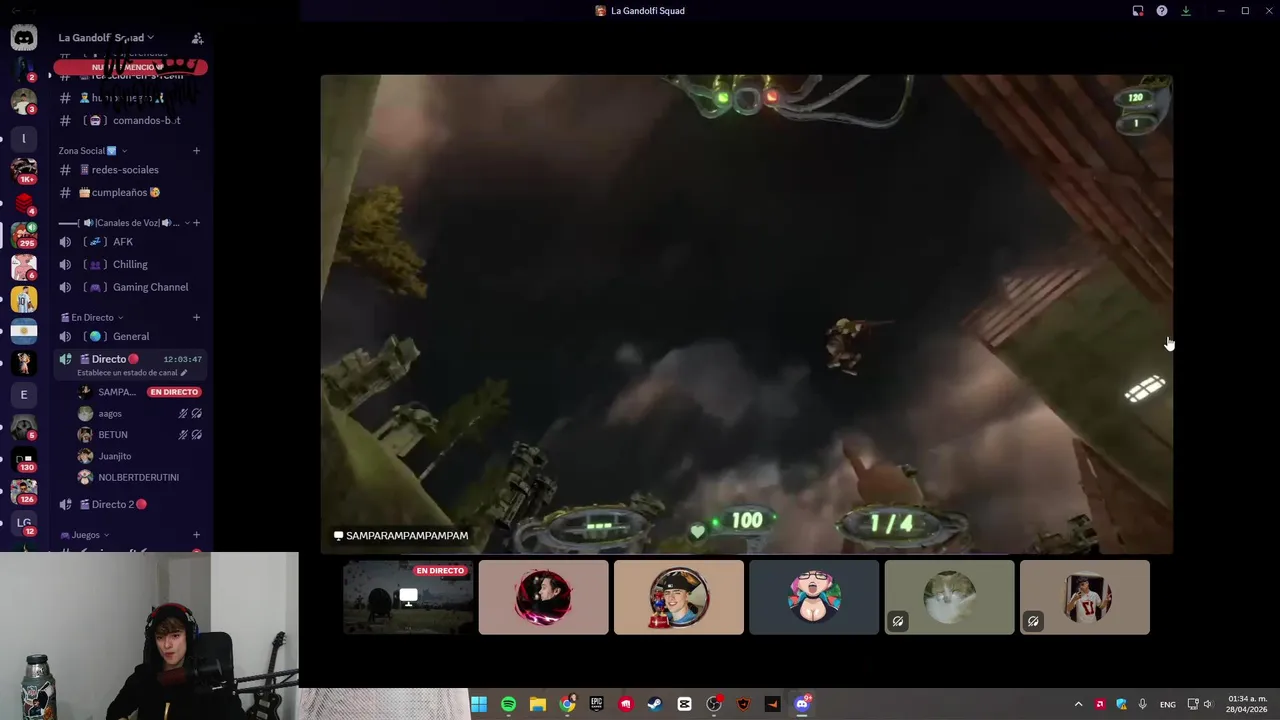This screenshot has width=1280, height=720.
Task: Select the Argentina flag server icon
Action: click(x=24, y=330)
